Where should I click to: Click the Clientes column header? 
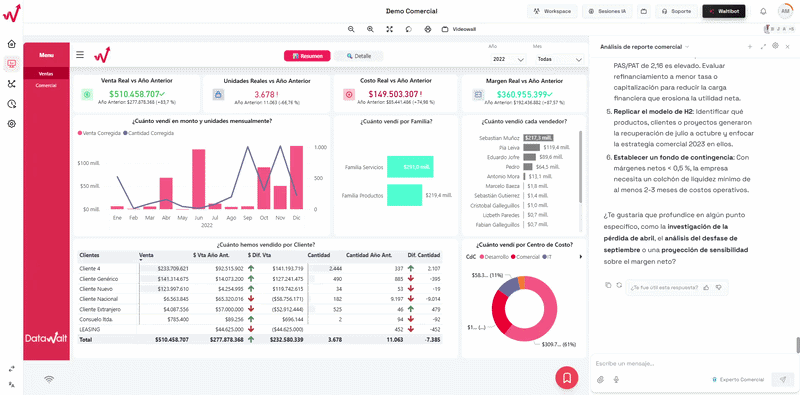89,255
